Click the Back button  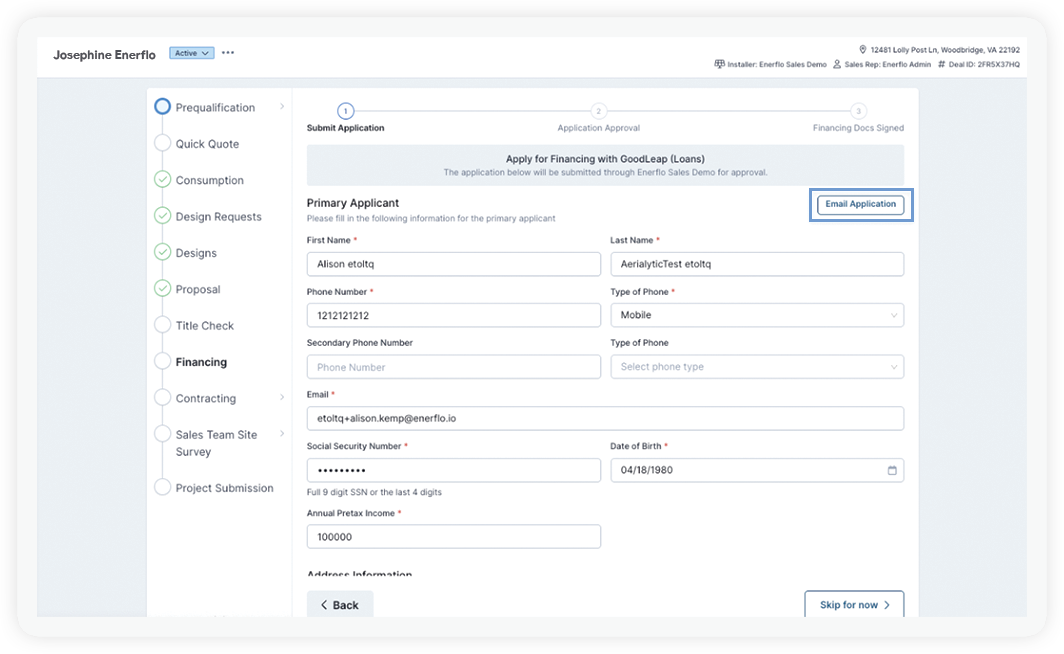click(340, 604)
